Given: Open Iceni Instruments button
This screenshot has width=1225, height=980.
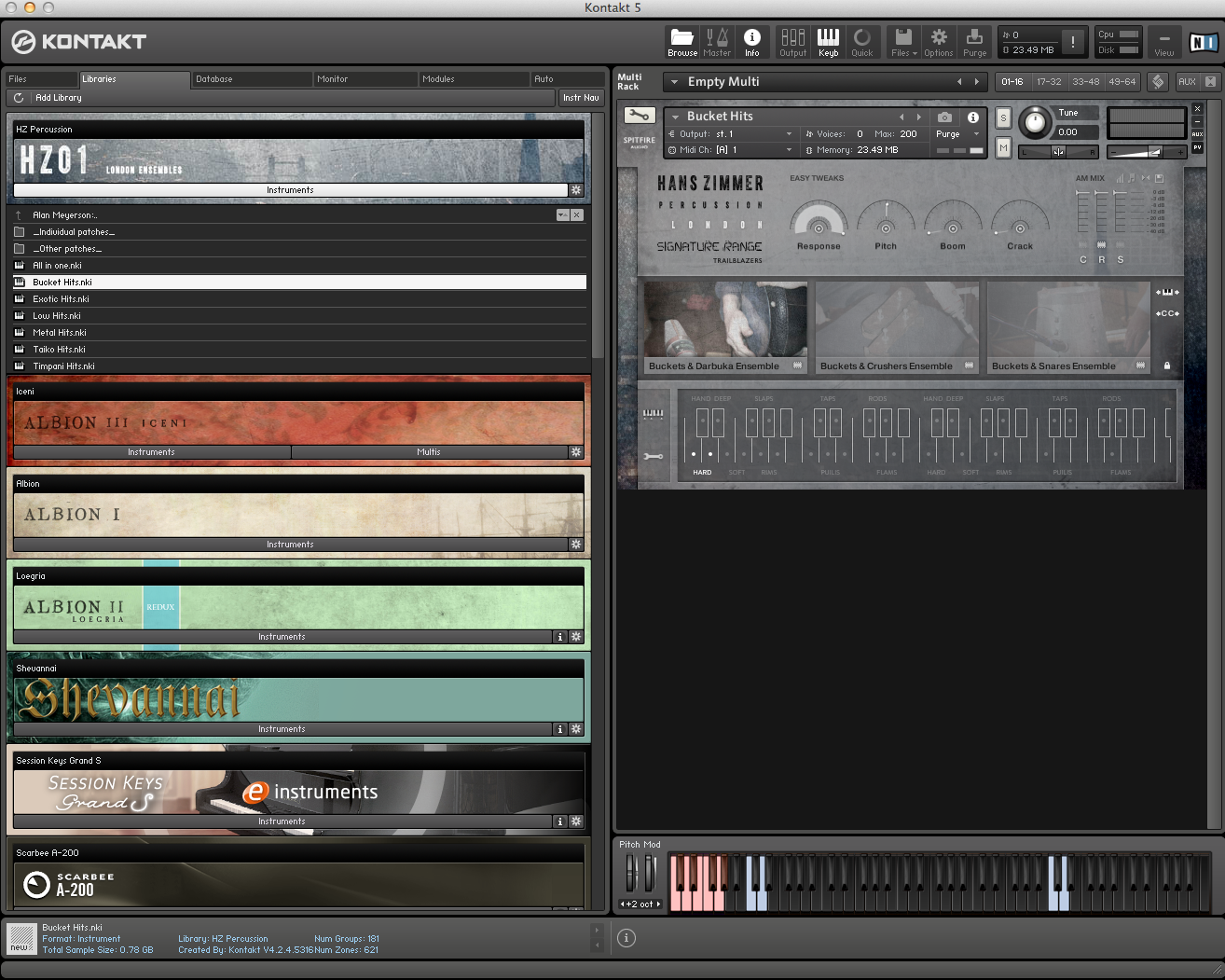Looking at the screenshot, I should coord(151,452).
